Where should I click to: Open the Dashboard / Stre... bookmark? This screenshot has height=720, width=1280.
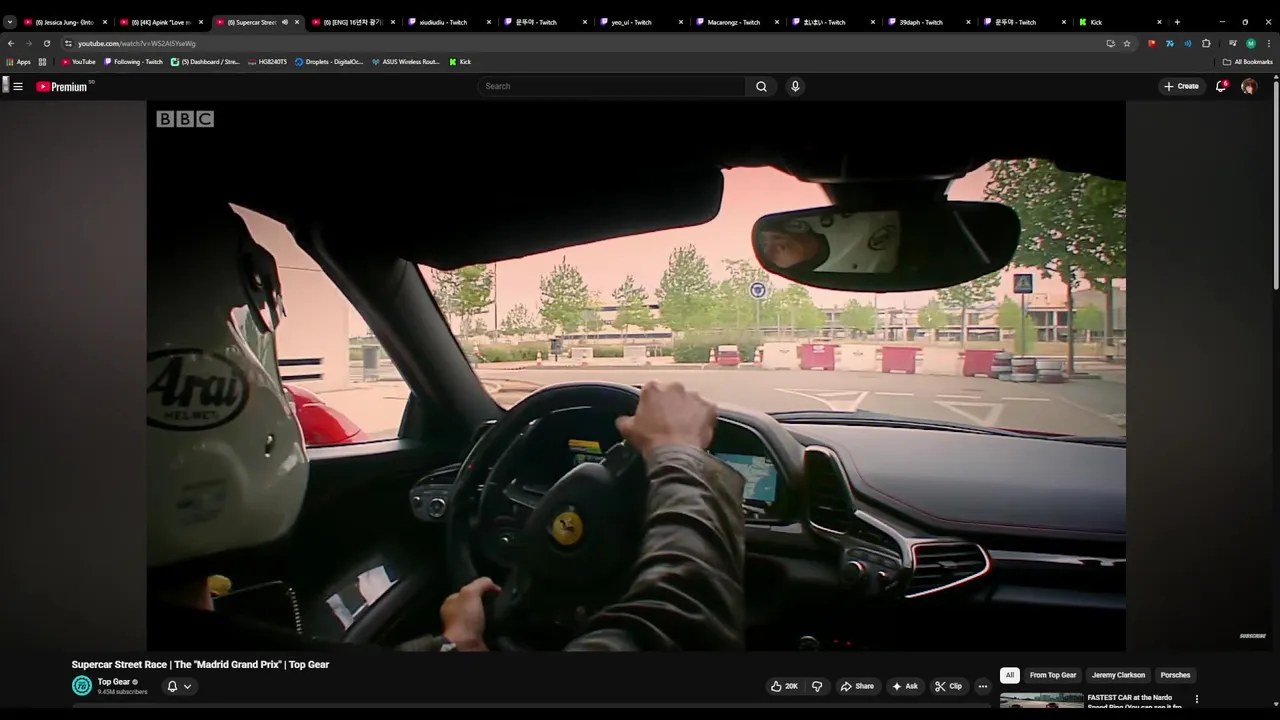205,62
